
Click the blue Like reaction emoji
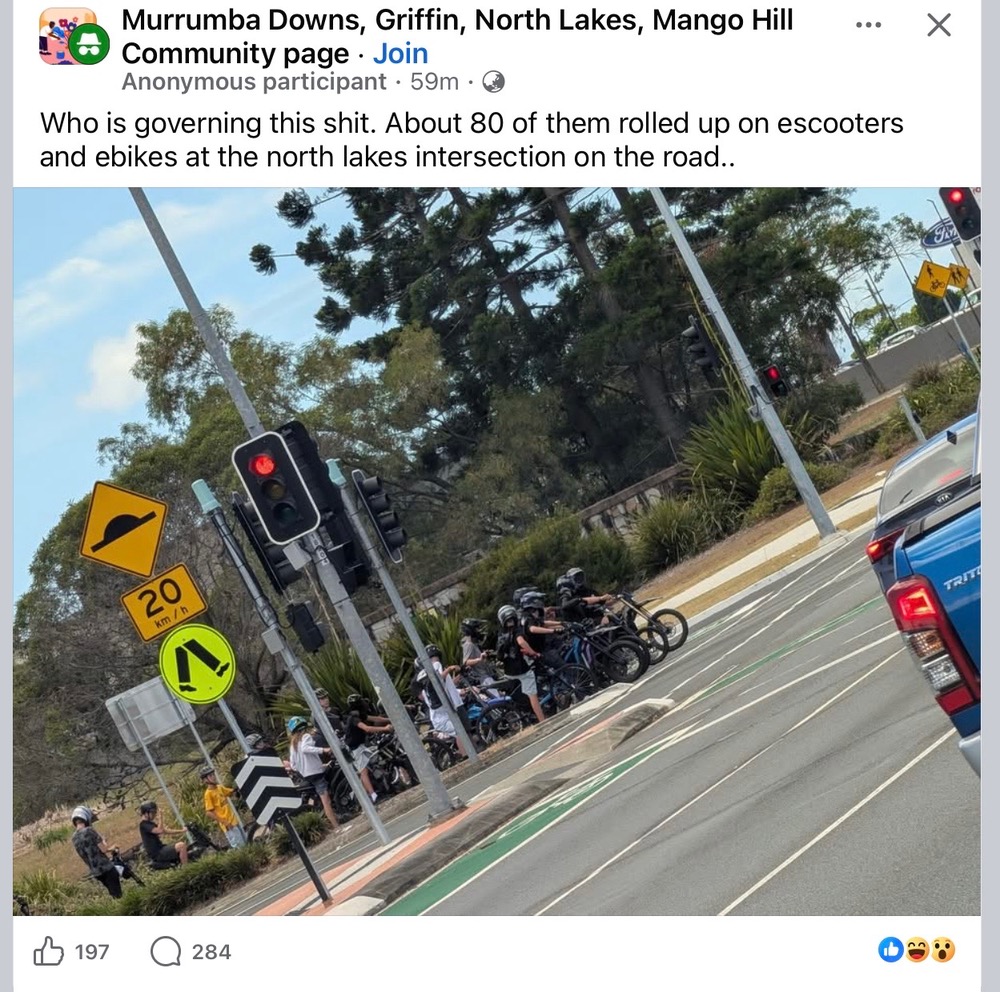(891, 950)
